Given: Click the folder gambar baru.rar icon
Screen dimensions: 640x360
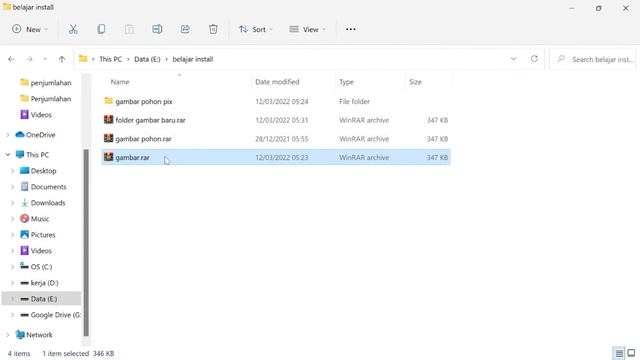Looking at the screenshot, I should [x=109, y=120].
